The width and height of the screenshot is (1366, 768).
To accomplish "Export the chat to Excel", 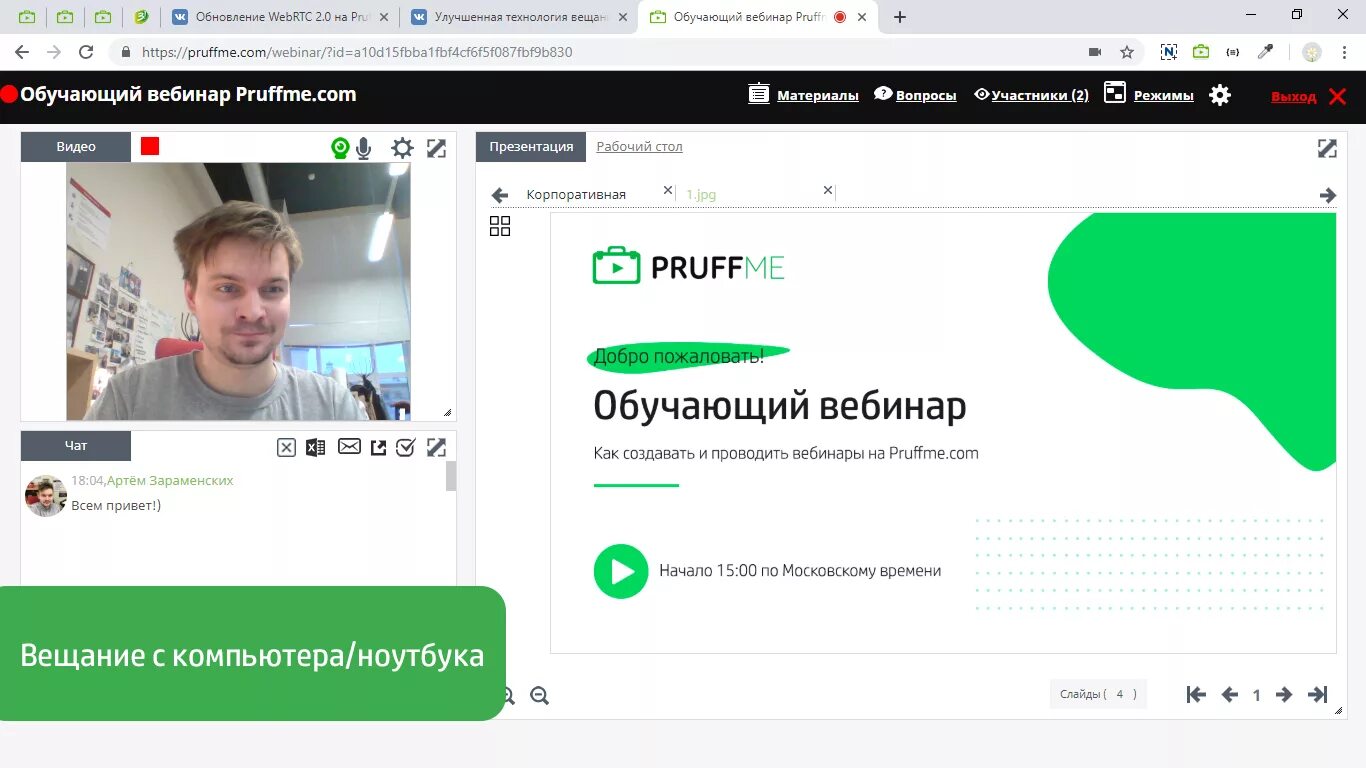I will 315,448.
